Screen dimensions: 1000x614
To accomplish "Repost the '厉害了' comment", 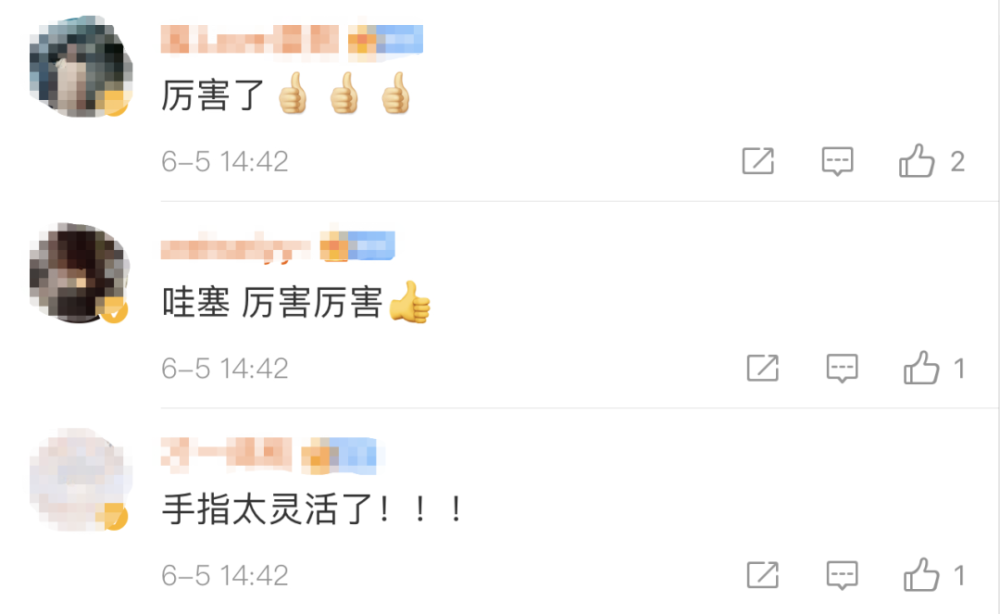I will [758, 161].
